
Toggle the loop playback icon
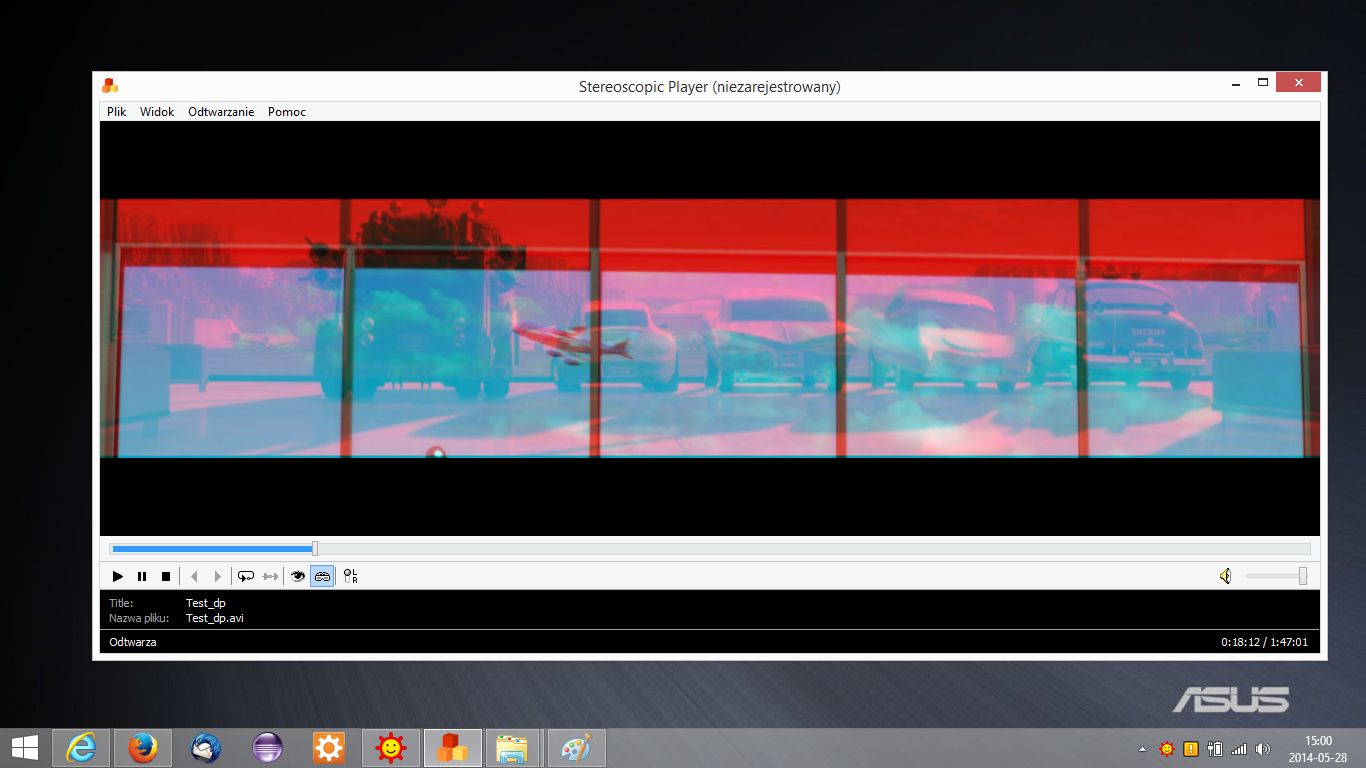coord(246,576)
